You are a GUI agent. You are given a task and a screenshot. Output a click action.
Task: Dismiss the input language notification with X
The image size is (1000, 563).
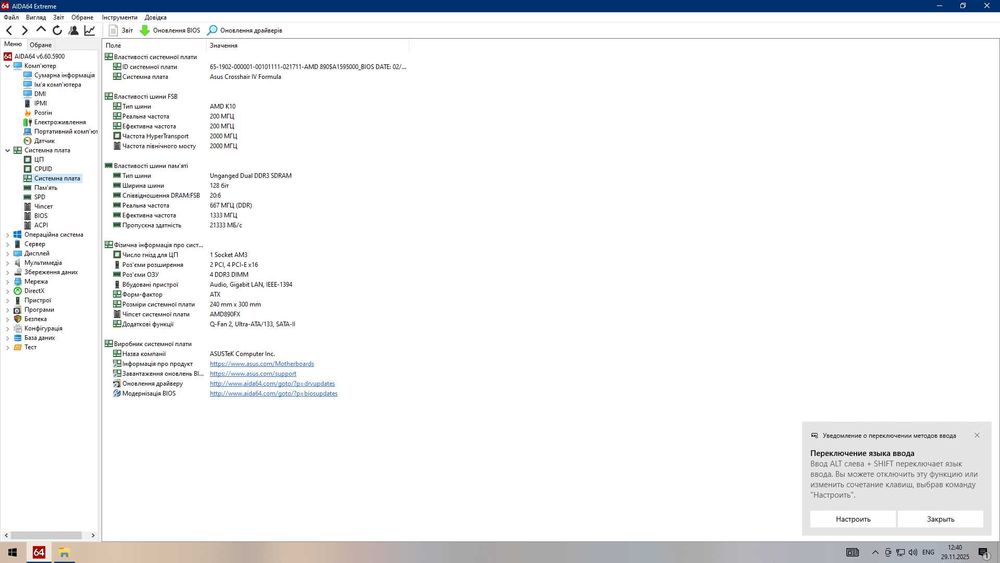[x=977, y=435]
